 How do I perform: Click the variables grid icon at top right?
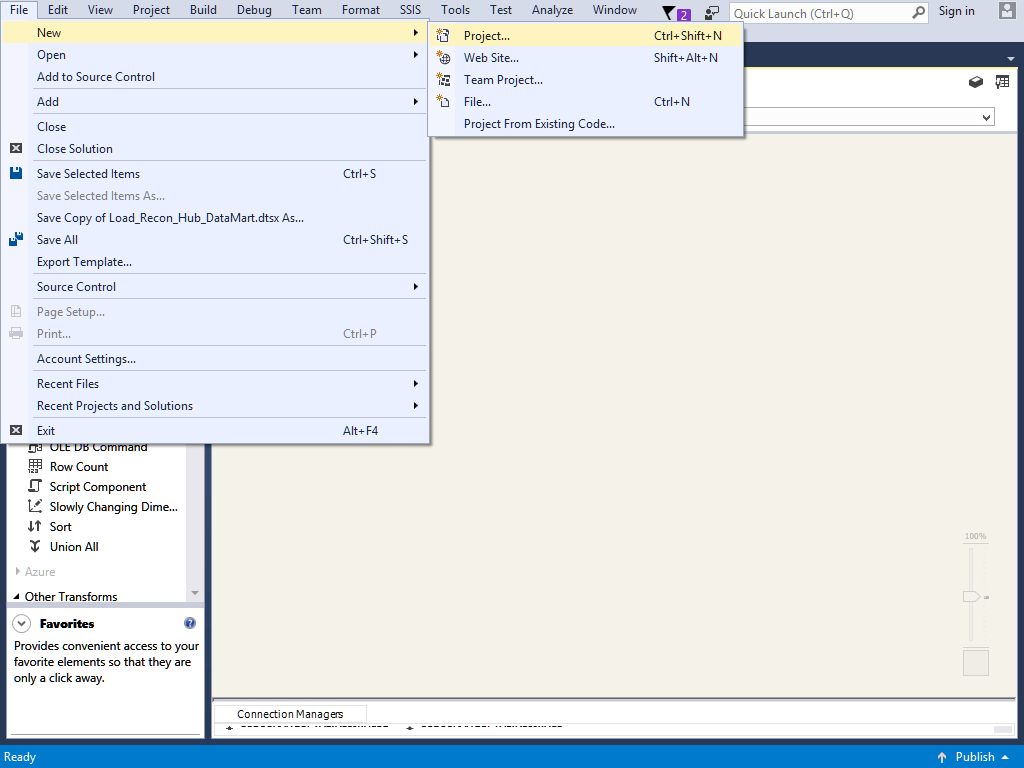pyautogui.click(x=1002, y=82)
